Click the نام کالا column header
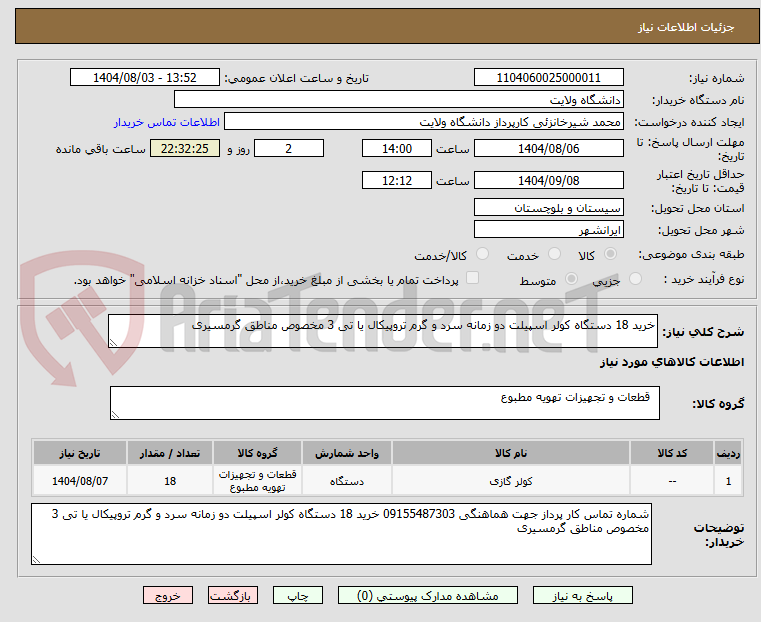Screen dimensions: 761x622 pos(511,453)
